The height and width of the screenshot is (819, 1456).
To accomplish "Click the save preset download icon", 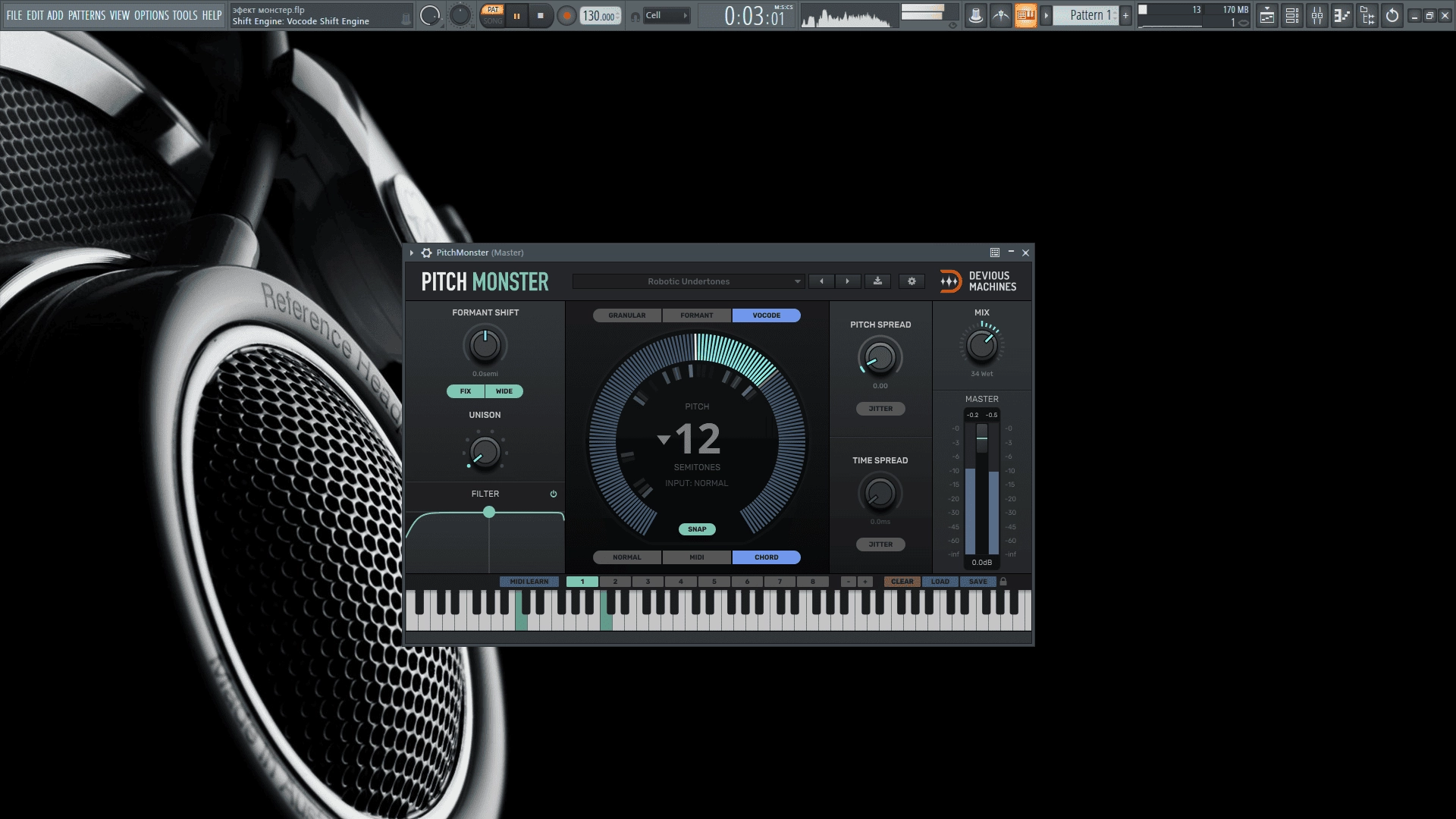I will [x=877, y=281].
